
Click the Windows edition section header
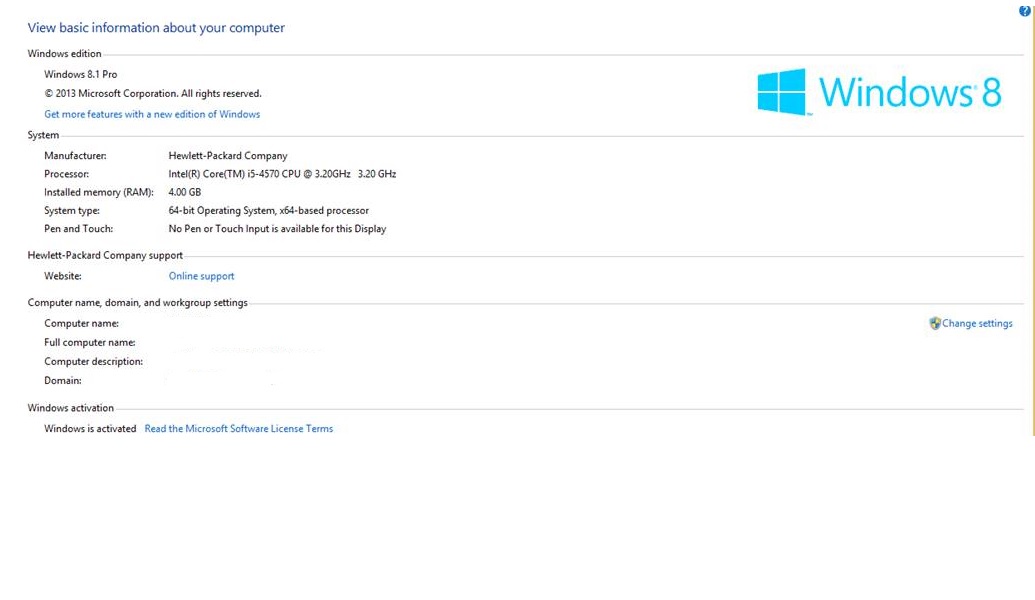point(65,53)
